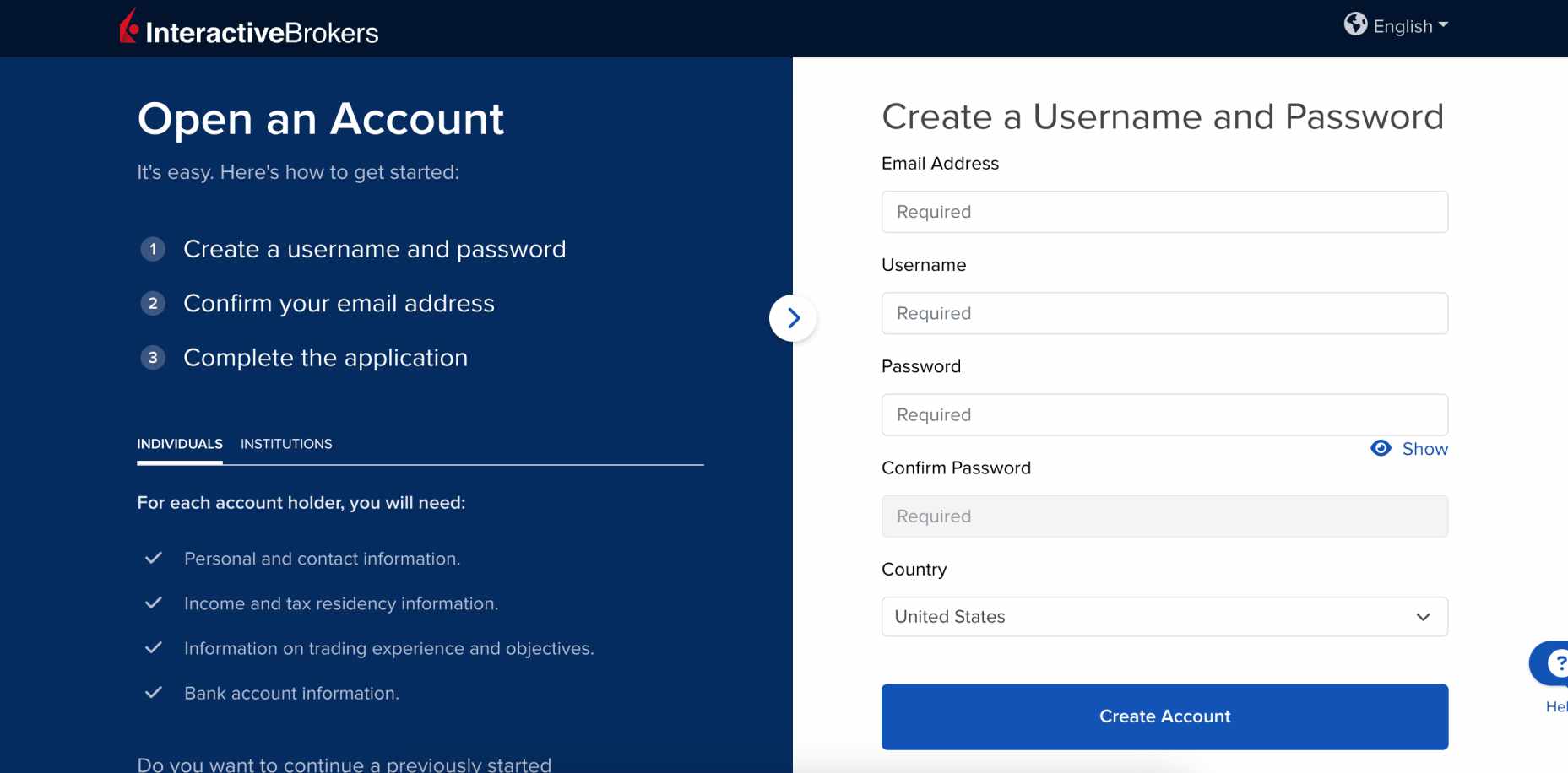Click "It's easy. Here's how to get started:" text

(x=298, y=172)
